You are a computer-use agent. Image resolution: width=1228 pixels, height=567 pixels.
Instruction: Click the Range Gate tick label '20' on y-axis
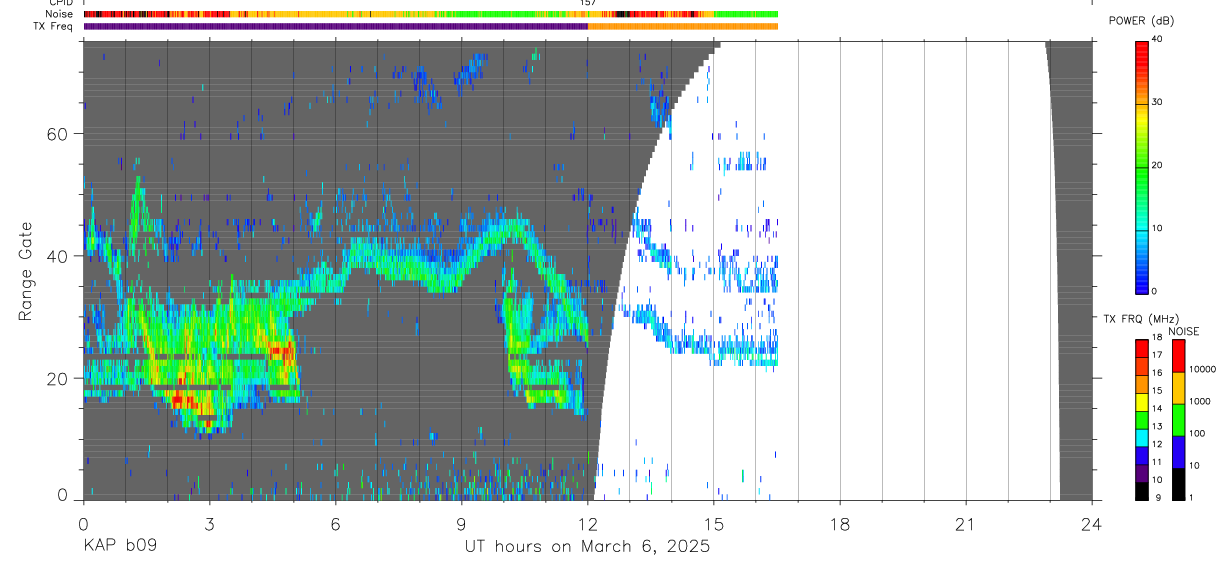59,378
